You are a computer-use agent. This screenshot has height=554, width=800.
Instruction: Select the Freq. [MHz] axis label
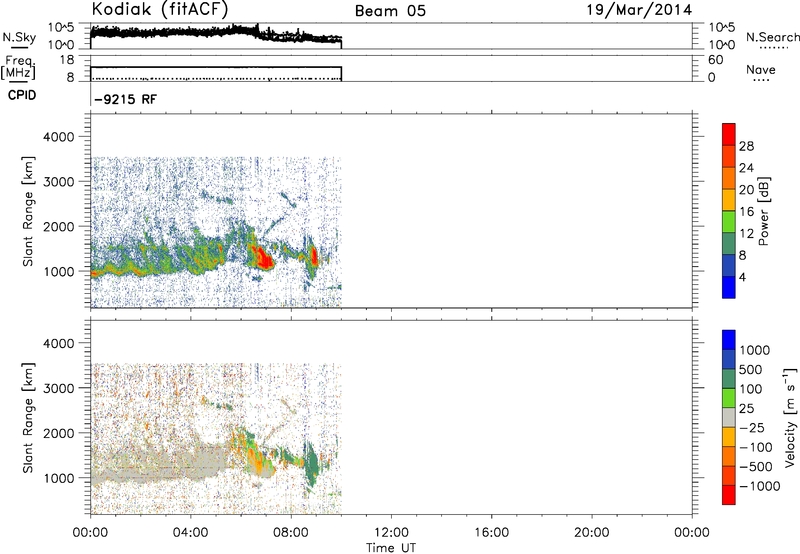pyautogui.click(x=20, y=68)
